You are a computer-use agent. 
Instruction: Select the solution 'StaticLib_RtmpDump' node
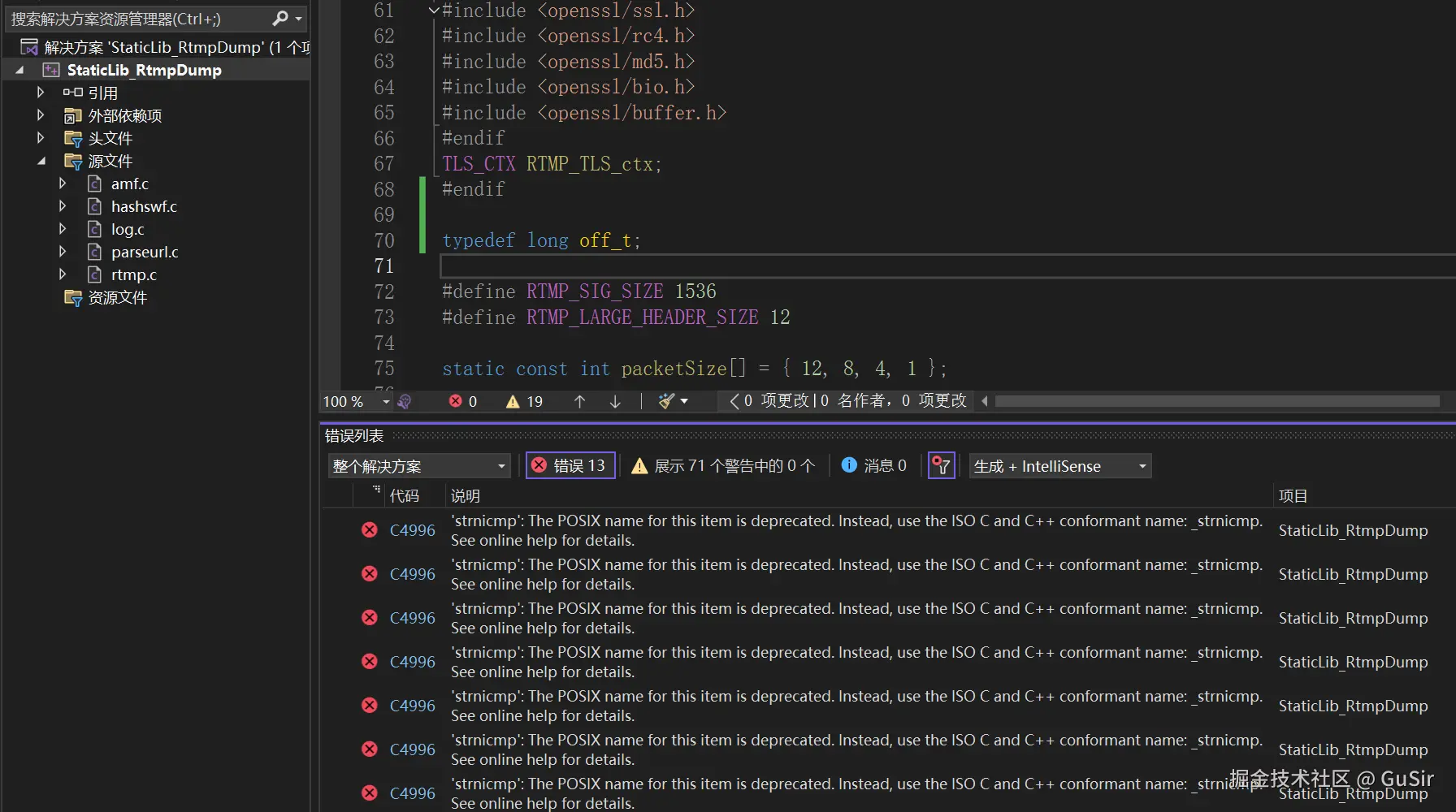[x=165, y=47]
